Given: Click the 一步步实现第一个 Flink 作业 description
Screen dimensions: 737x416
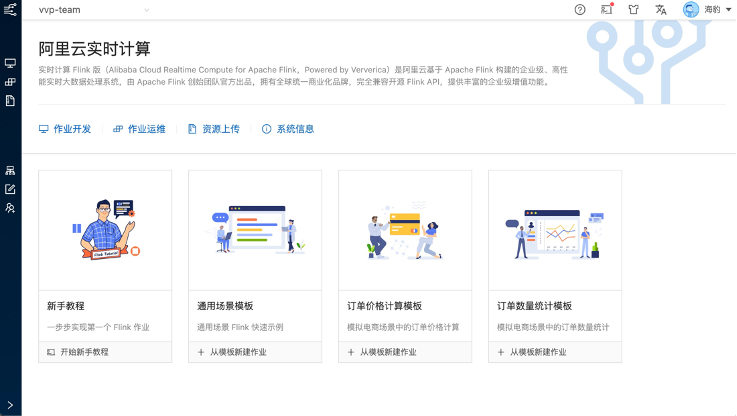Looking at the screenshot, I should (x=98, y=327).
